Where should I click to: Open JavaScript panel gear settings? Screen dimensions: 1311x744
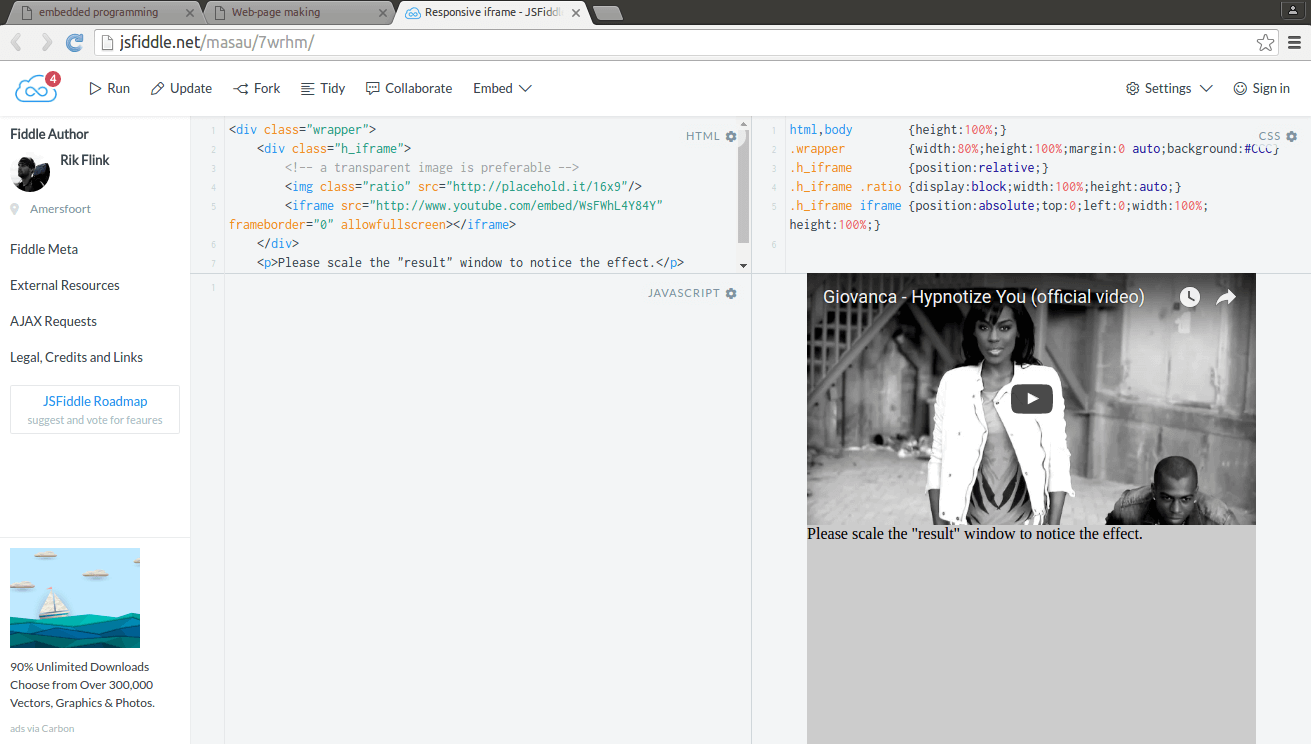731,293
